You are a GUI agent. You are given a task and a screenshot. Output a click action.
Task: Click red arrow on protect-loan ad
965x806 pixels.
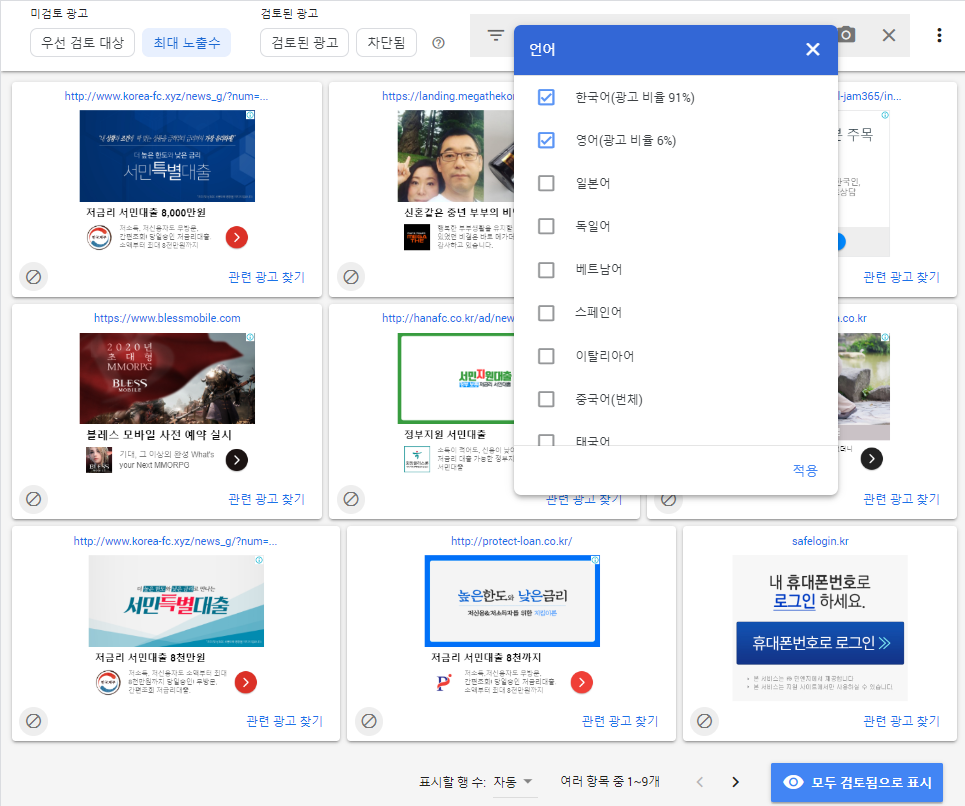pos(582,682)
